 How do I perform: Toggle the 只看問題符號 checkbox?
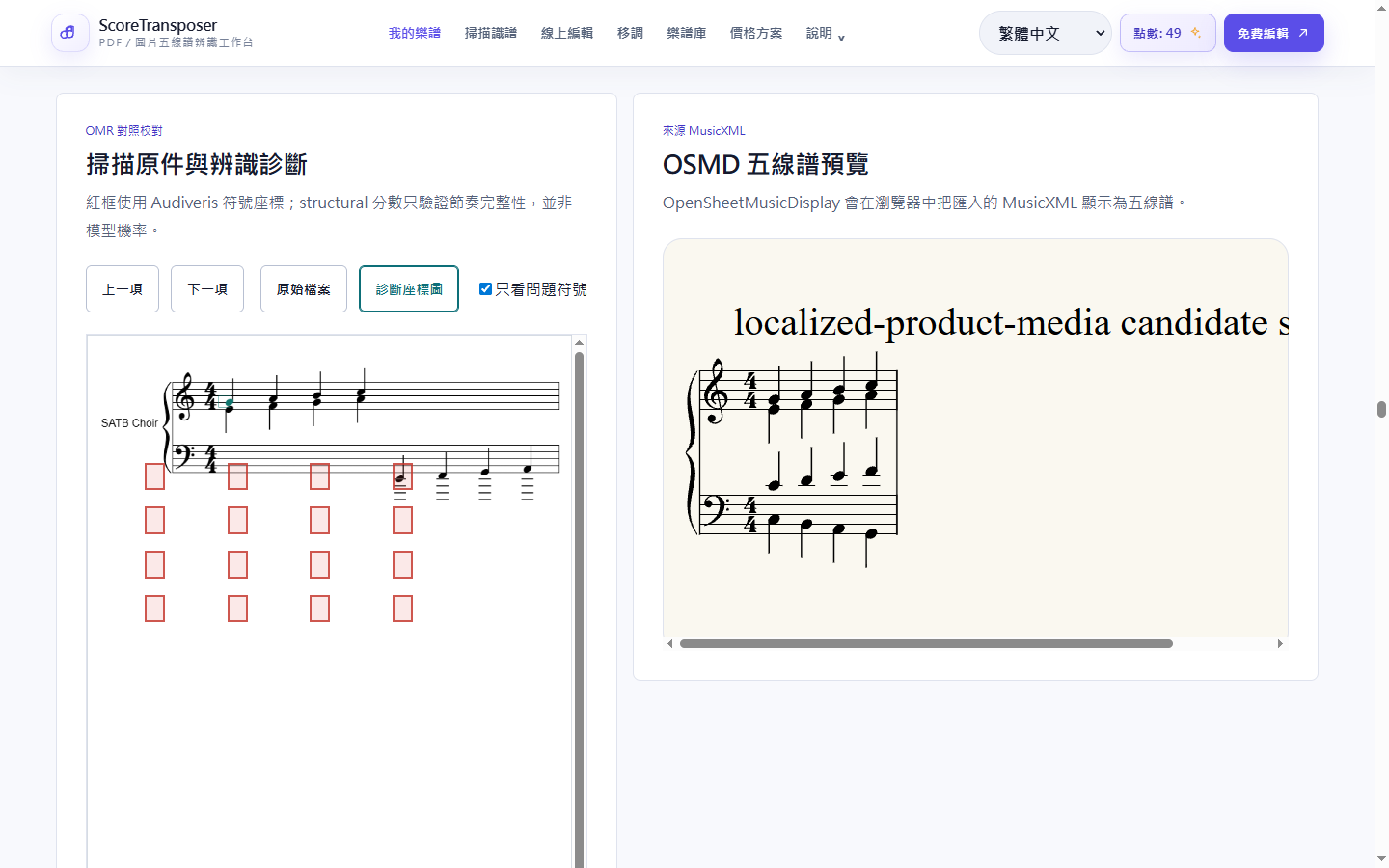pos(485,288)
